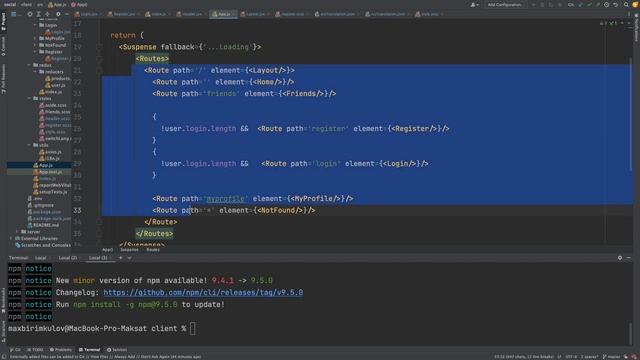
Task: Open terminal tabs dropdown arrow
Action: [x=129, y=258]
